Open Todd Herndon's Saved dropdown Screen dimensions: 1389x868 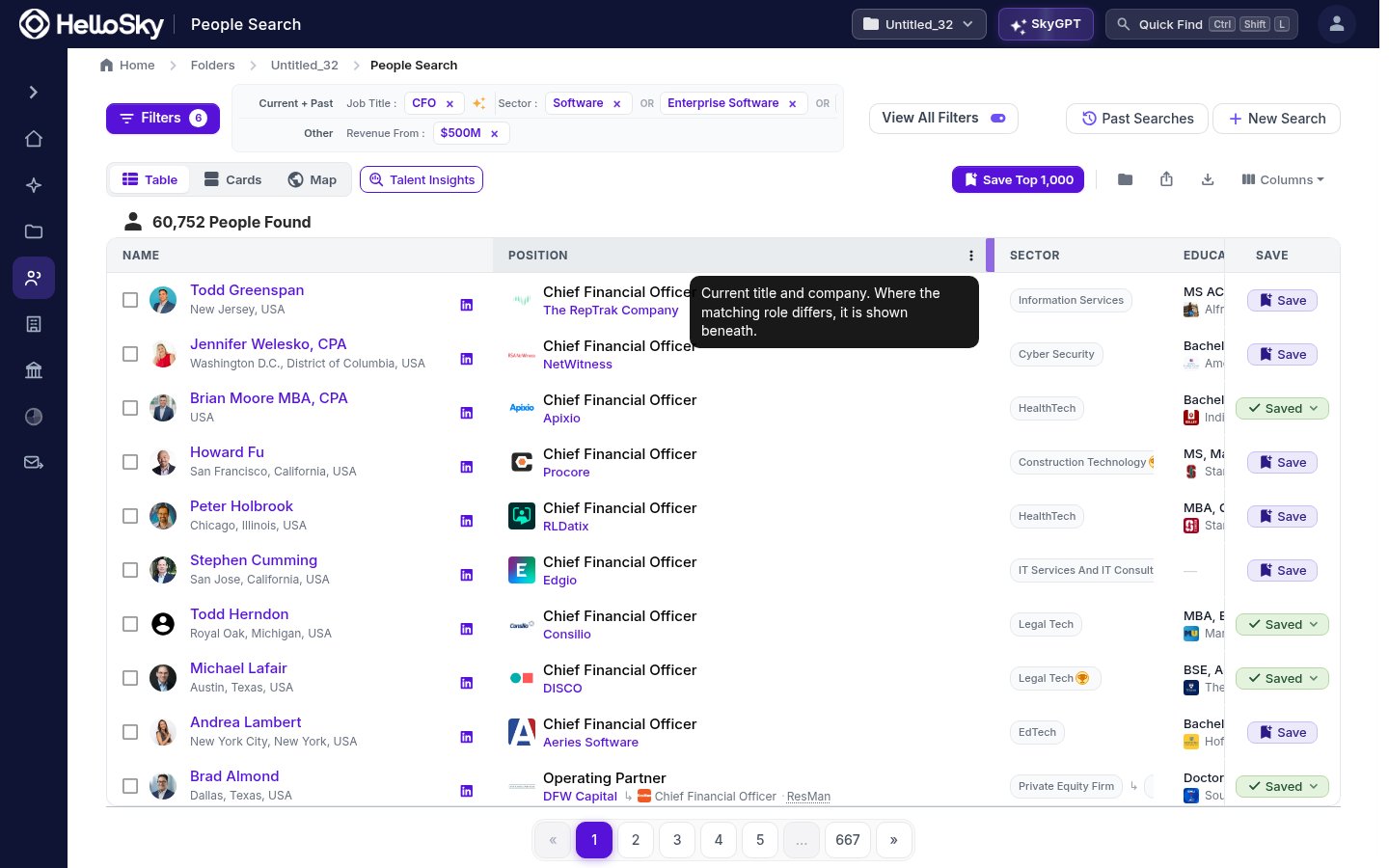(1282, 624)
